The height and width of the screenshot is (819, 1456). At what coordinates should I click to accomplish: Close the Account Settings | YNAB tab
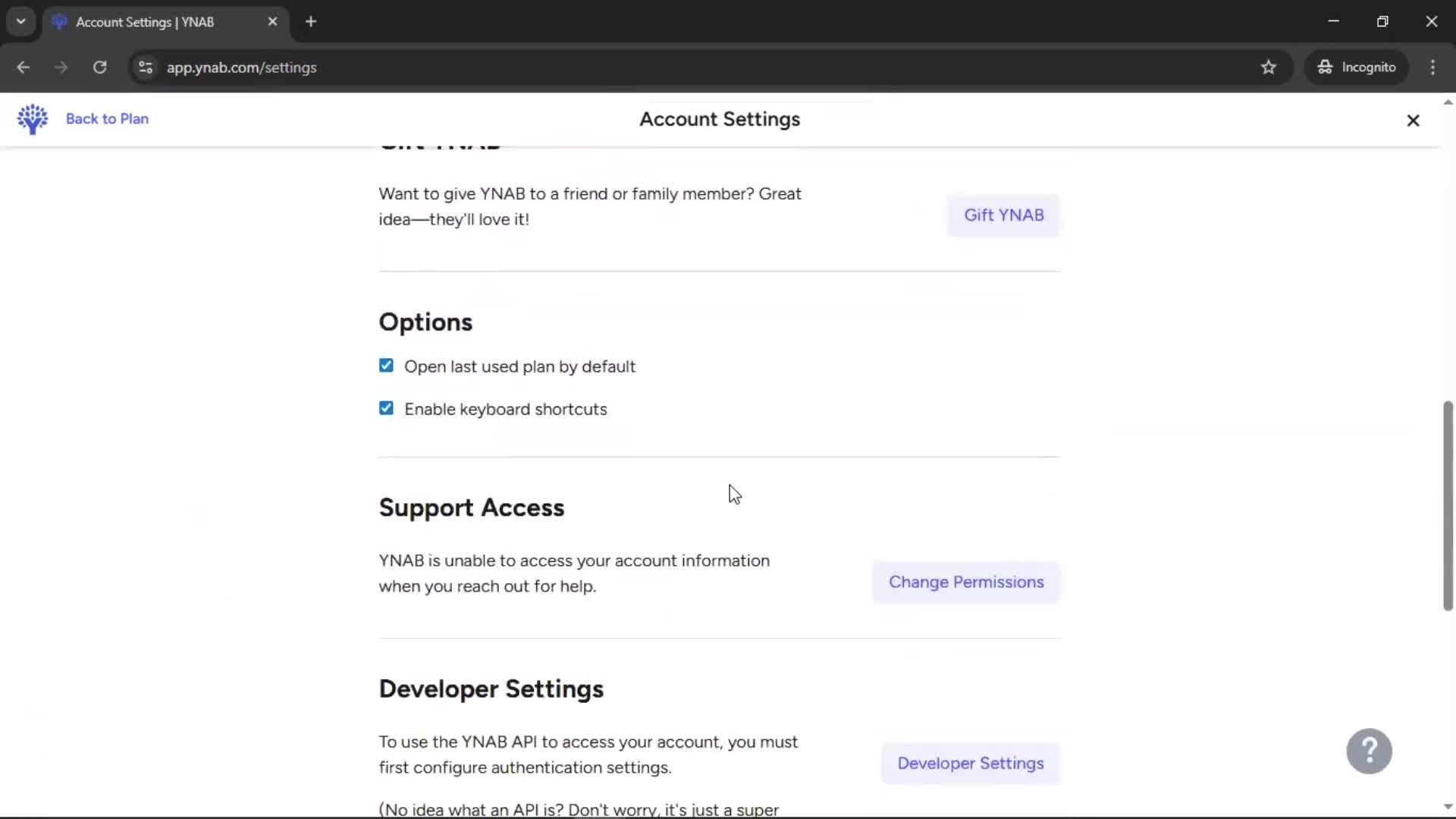click(272, 22)
